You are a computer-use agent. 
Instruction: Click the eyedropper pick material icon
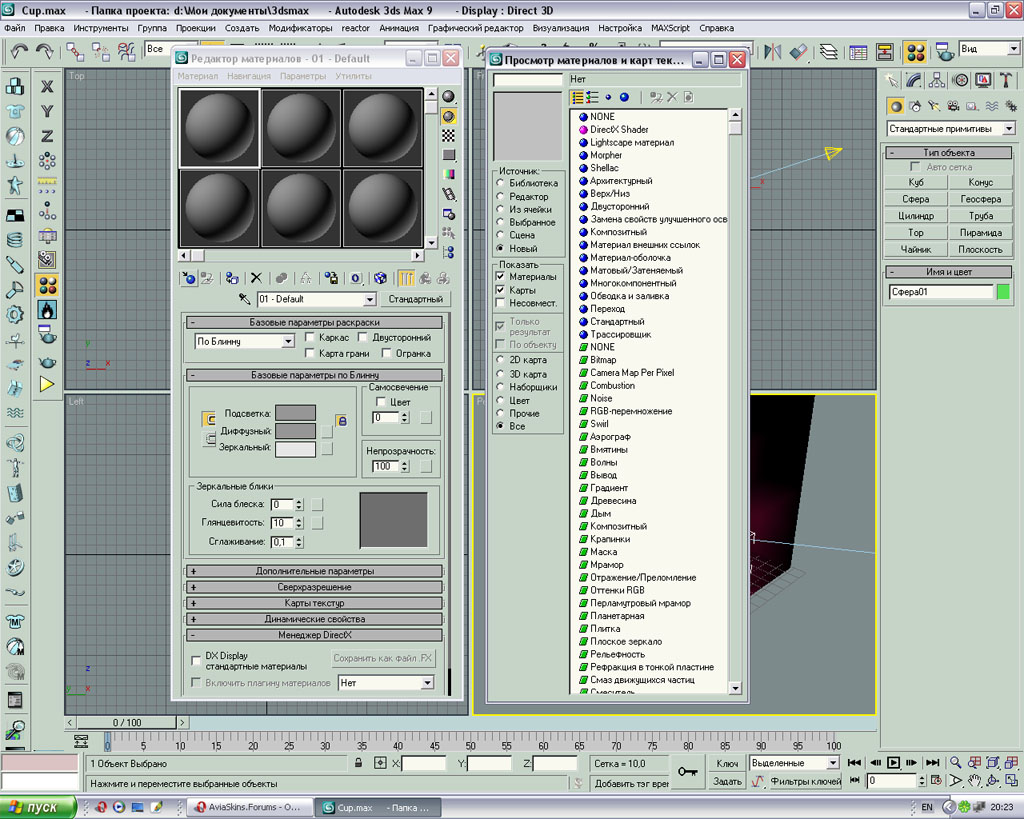point(243,299)
